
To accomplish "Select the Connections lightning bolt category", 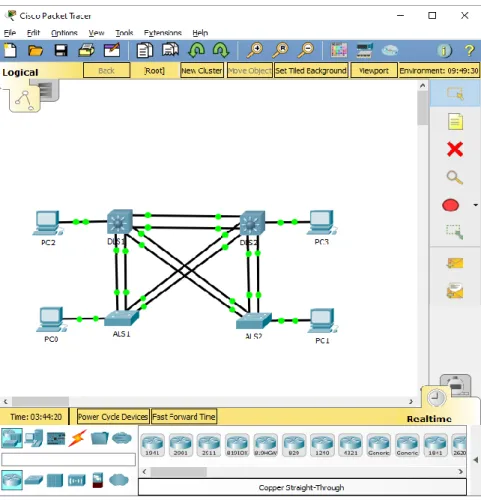I will 77,438.
